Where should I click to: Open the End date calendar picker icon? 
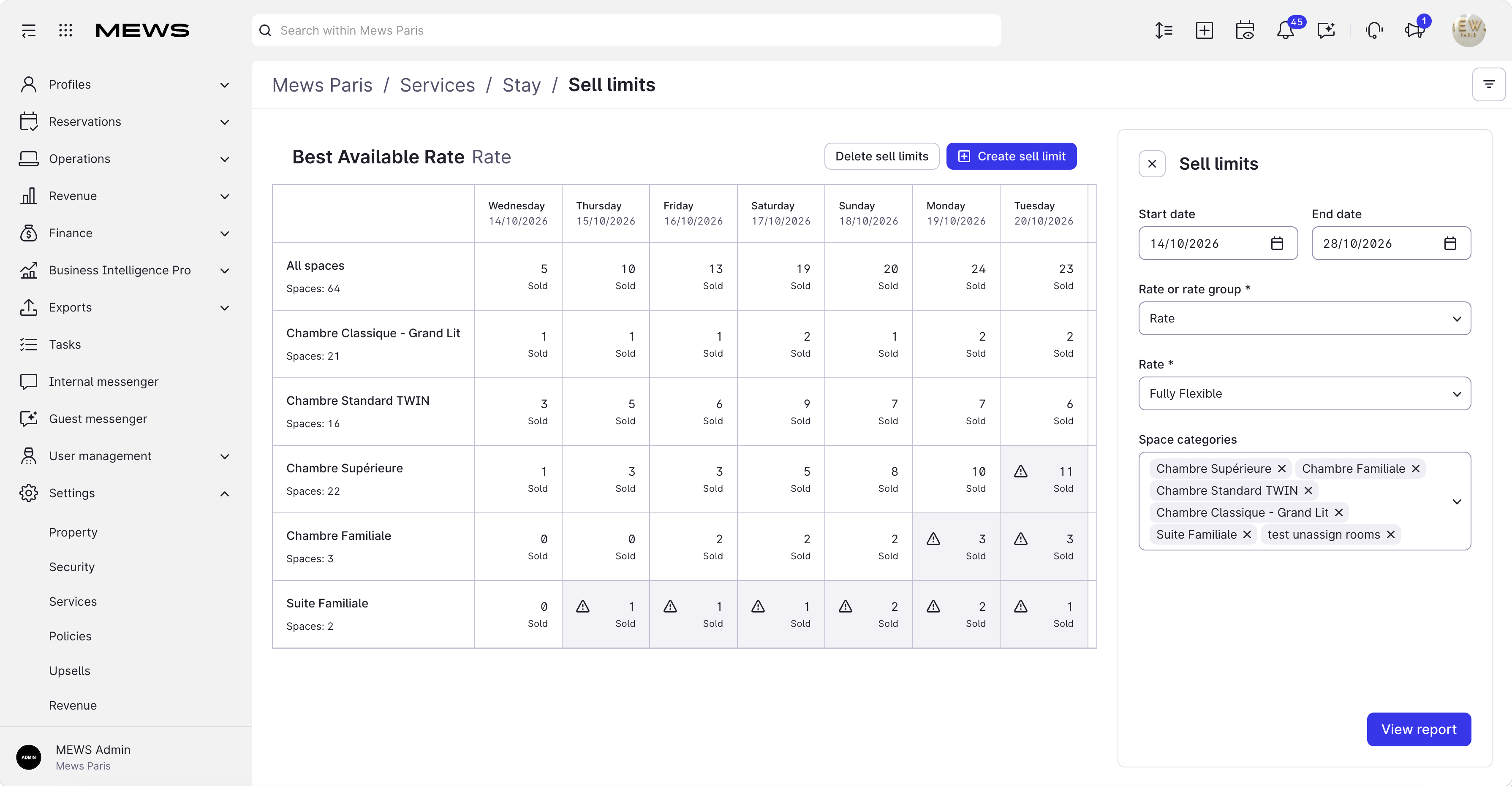point(1450,244)
